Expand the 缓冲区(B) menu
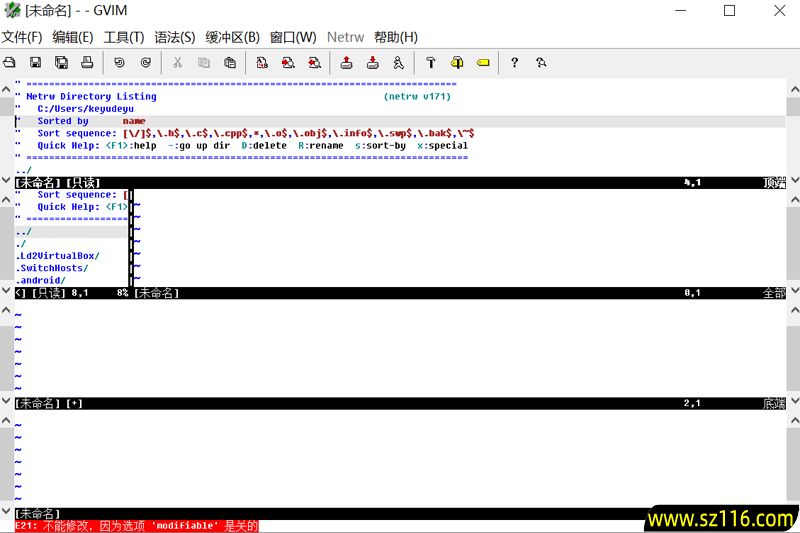 tap(232, 37)
